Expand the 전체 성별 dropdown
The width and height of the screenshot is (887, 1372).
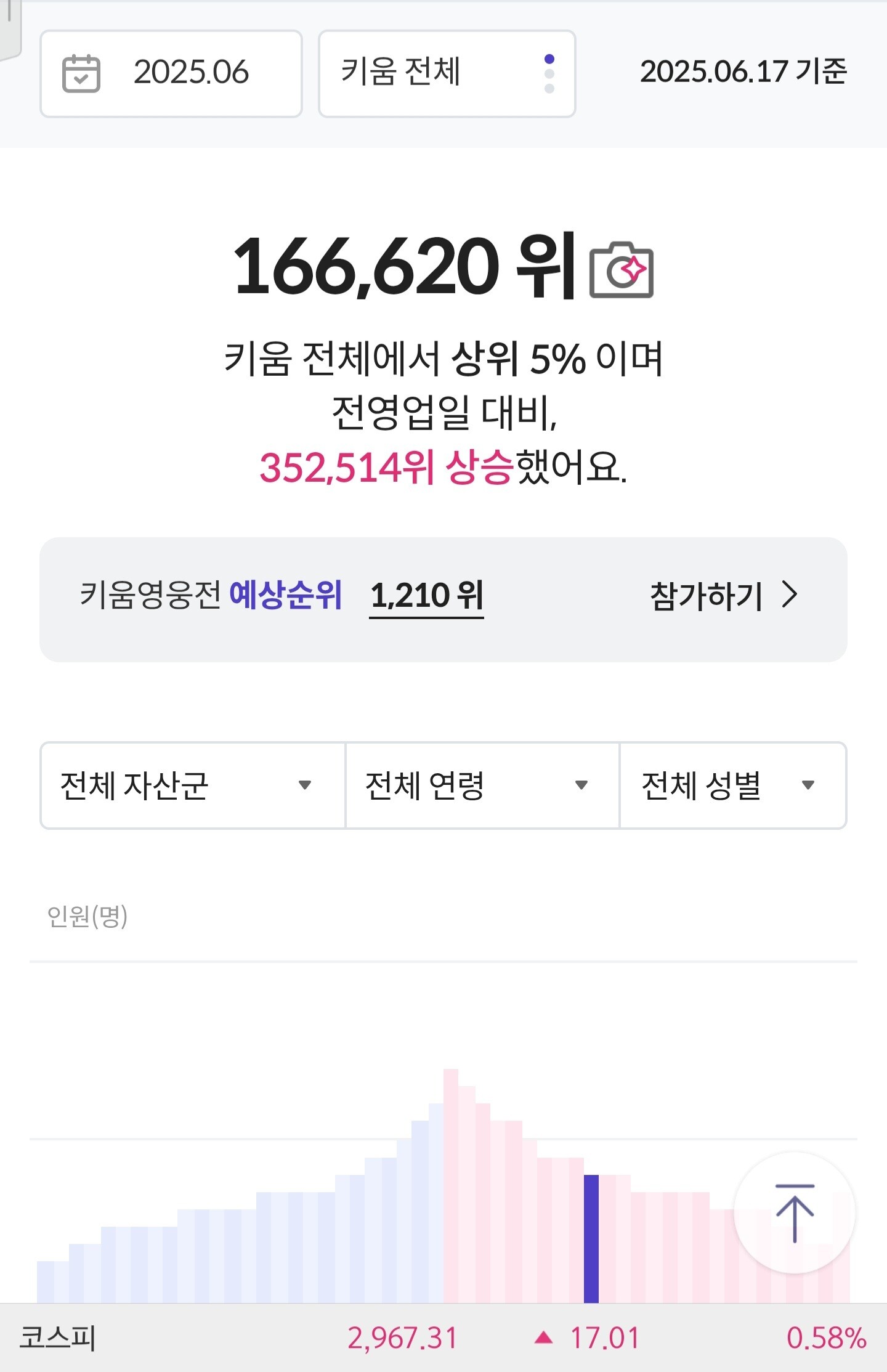click(732, 785)
